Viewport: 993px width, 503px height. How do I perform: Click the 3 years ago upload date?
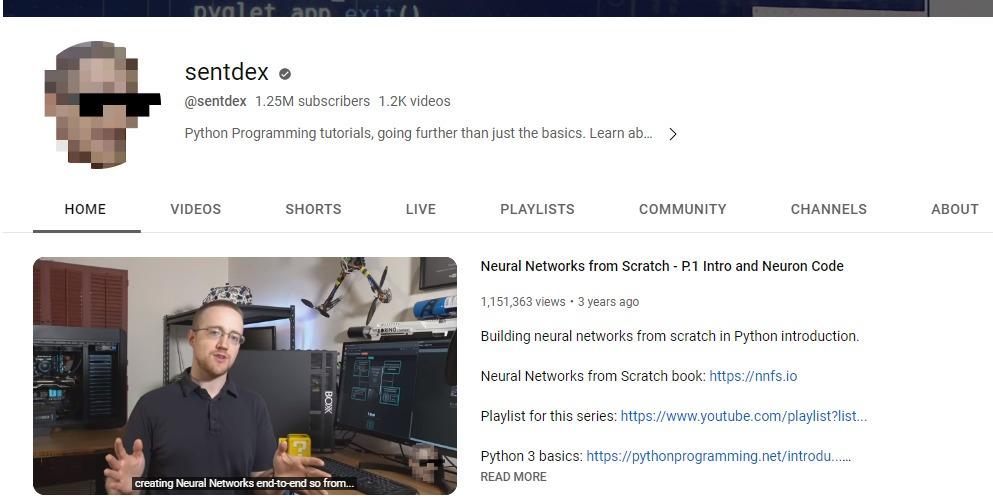pyautogui.click(x=608, y=302)
